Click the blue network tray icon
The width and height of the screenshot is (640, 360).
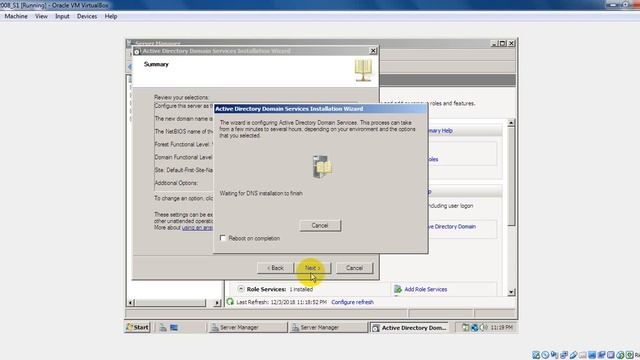pyautogui.click(x=474, y=327)
